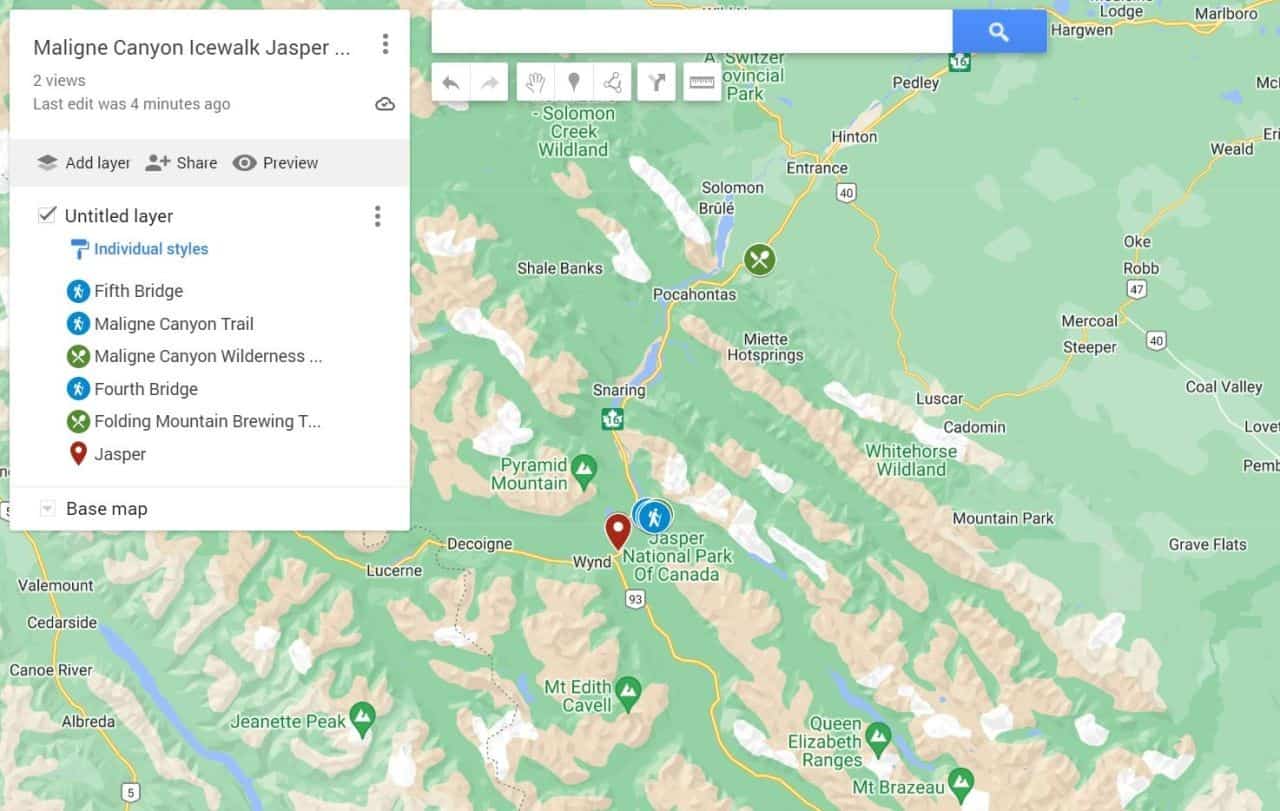Screen dimensions: 1280x811
Task: Click the Preview button
Action: (276, 163)
